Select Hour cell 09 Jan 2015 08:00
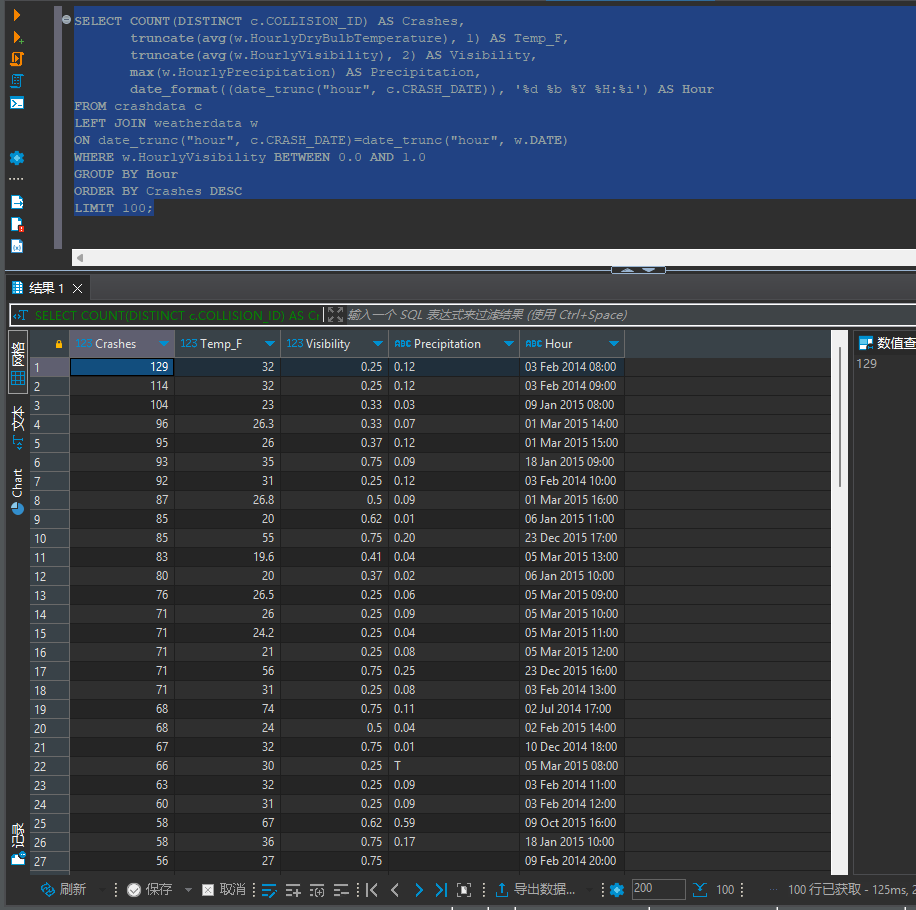The image size is (916, 910). point(572,405)
